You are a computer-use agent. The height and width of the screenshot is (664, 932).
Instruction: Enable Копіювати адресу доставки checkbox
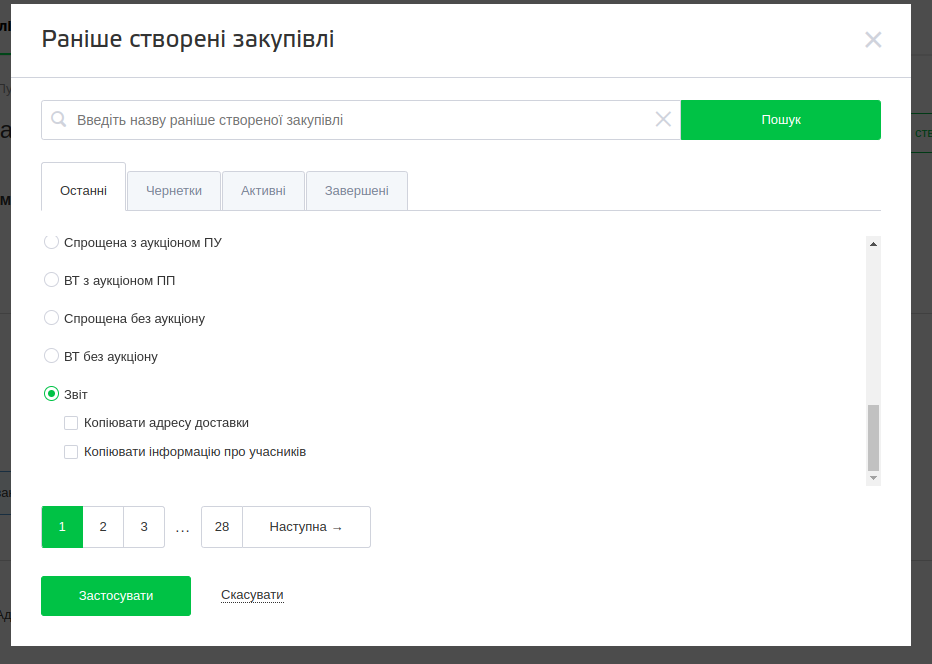[71, 423]
